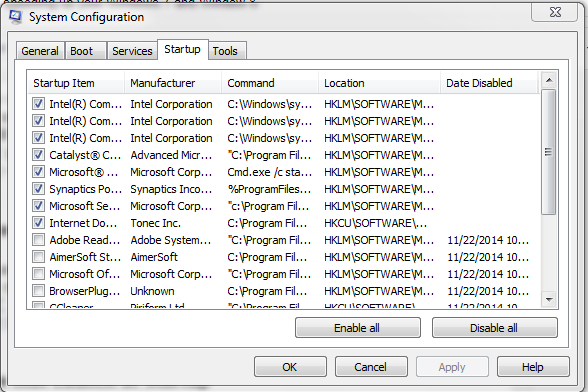Screen dimensions: 588x392
Task: Uncheck the Microsoft Se... startup checkbox
Action: (x=38, y=206)
